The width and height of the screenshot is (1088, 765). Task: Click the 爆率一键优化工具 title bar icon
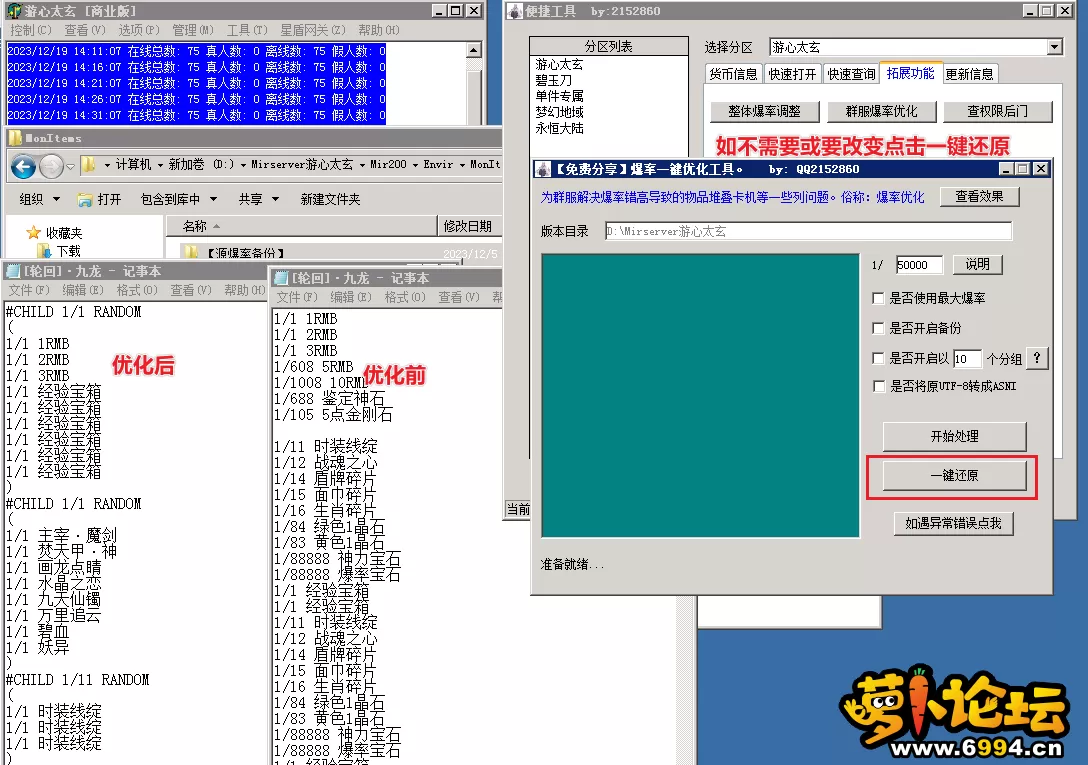(x=543, y=169)
